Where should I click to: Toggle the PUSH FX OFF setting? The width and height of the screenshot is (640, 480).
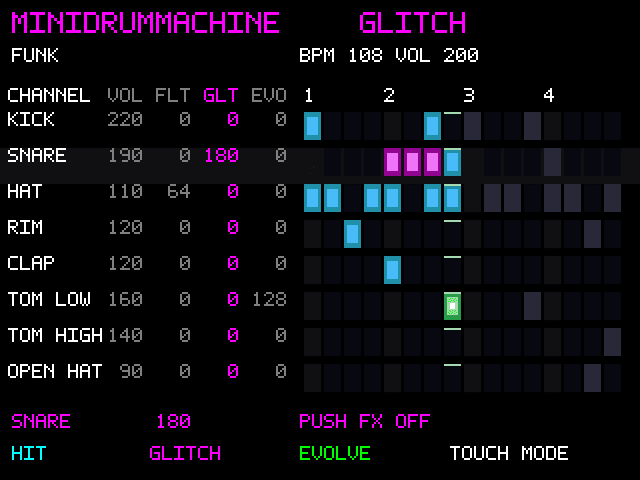coord(364,421)
